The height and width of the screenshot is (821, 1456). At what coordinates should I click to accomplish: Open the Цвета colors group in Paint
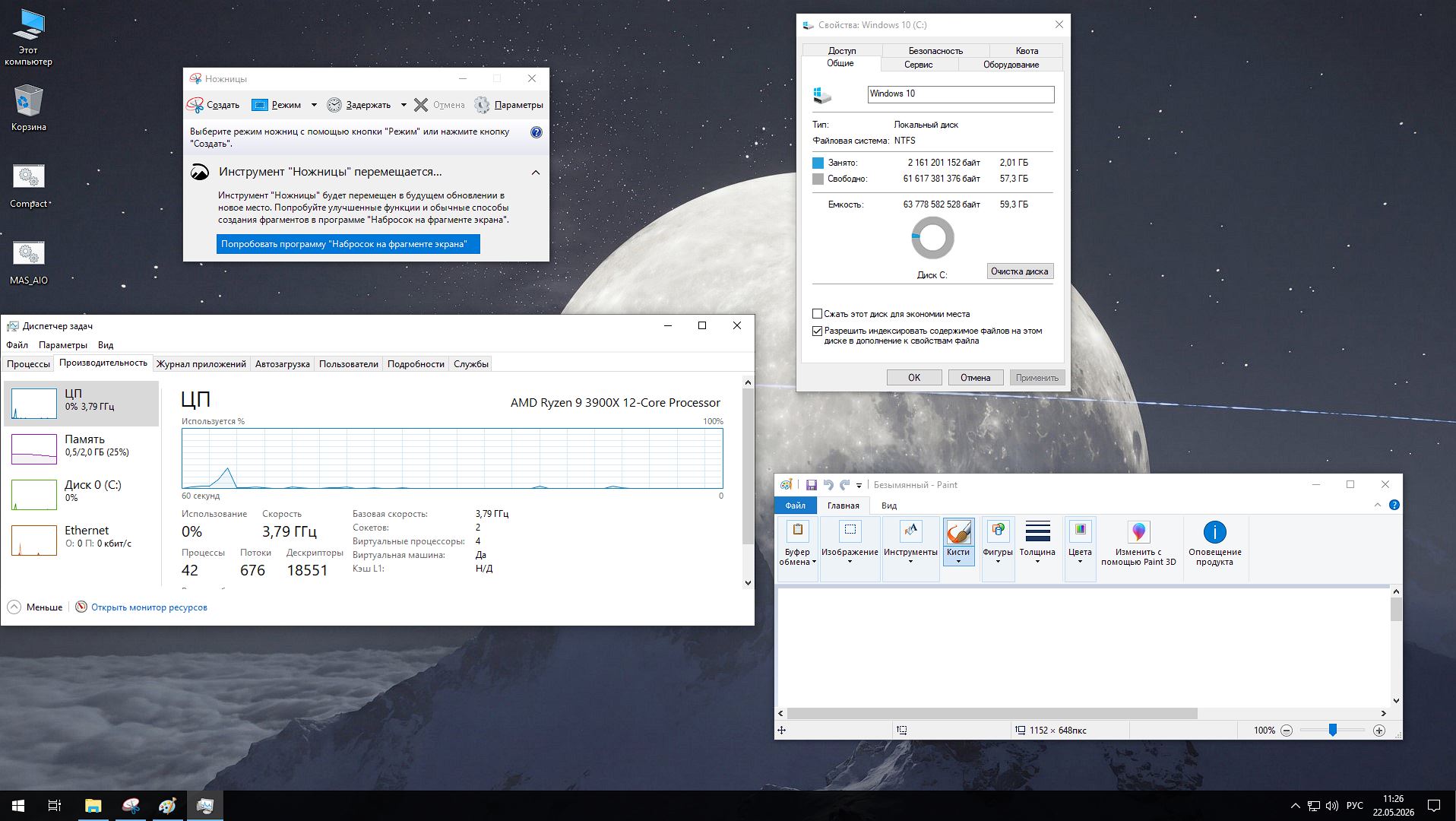click(x=1080, y=549)
